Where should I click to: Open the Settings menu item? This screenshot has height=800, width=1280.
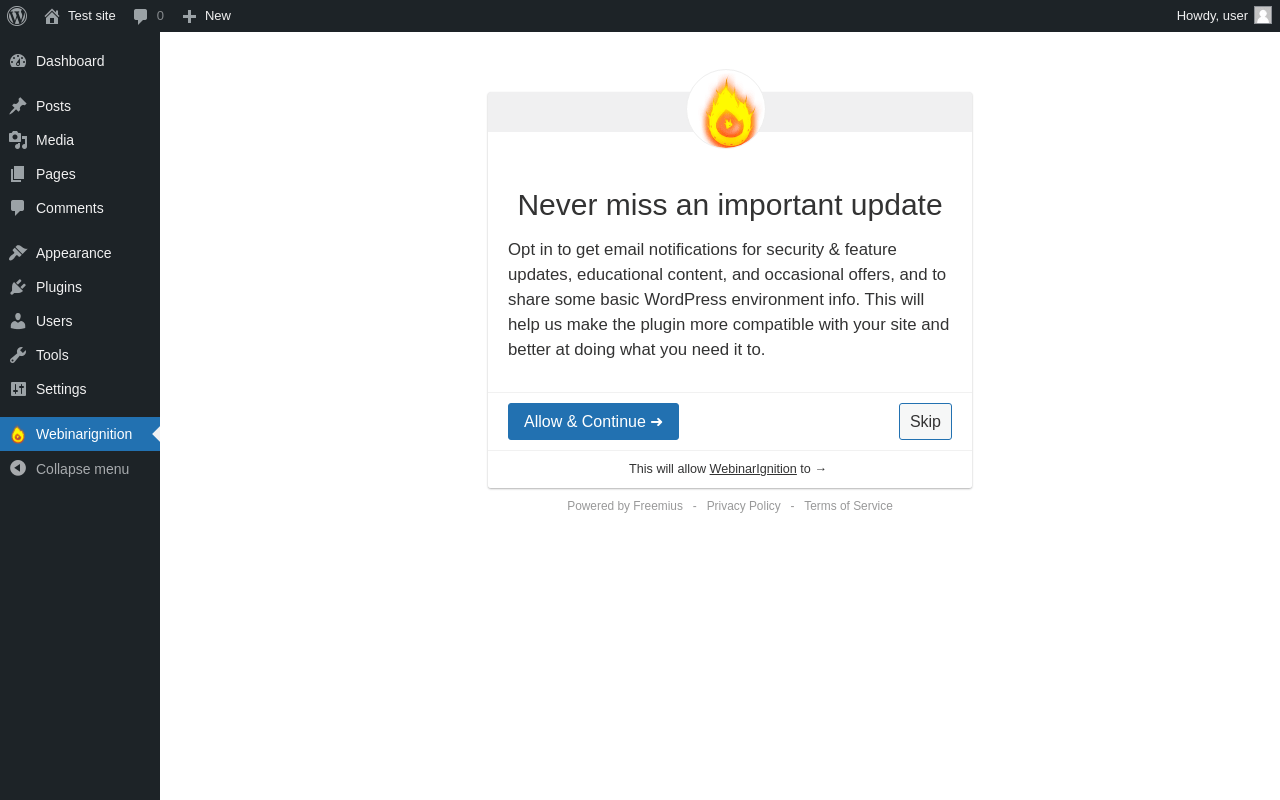(80, 389)
